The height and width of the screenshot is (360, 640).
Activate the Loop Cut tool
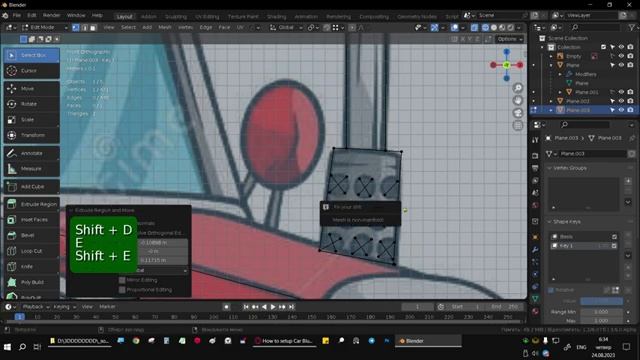click(x=32, y=251)
